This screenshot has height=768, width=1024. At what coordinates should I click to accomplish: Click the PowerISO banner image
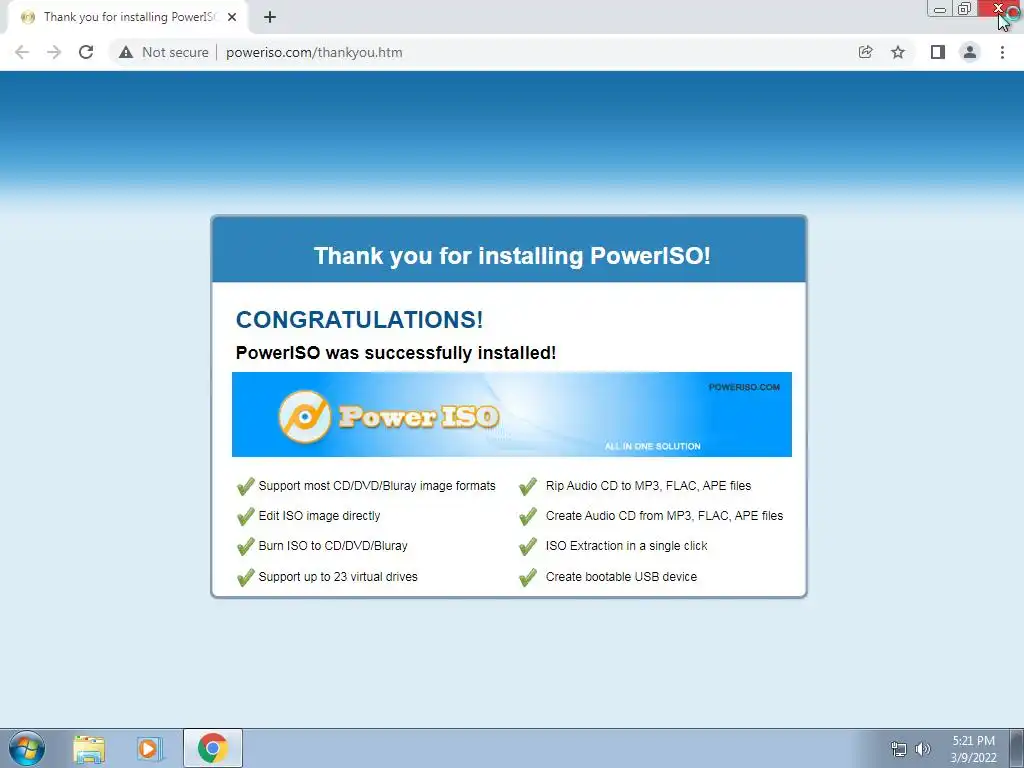click(x=511, y=414)
